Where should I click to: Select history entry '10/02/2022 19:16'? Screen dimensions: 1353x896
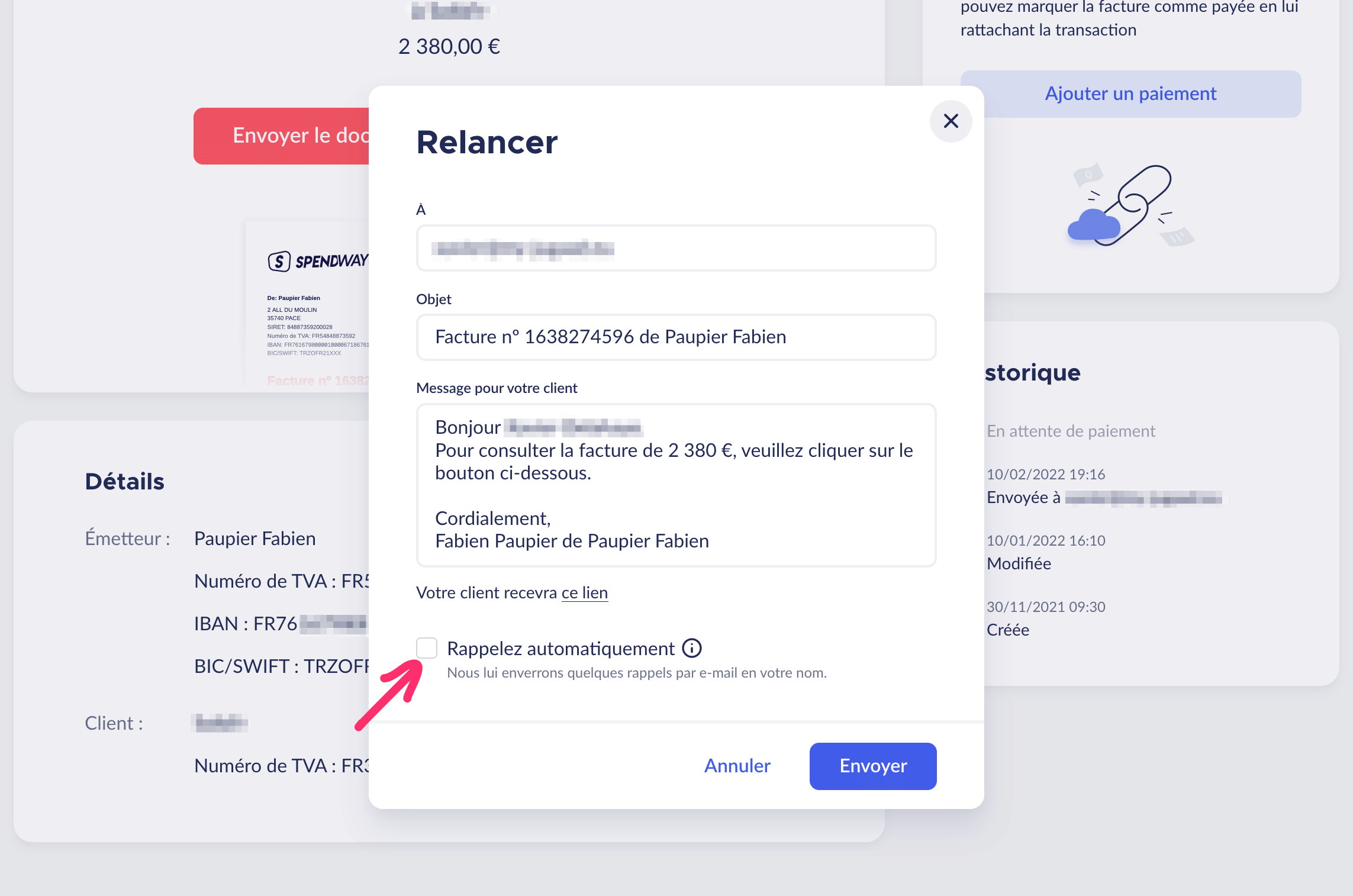point(1046,474)
